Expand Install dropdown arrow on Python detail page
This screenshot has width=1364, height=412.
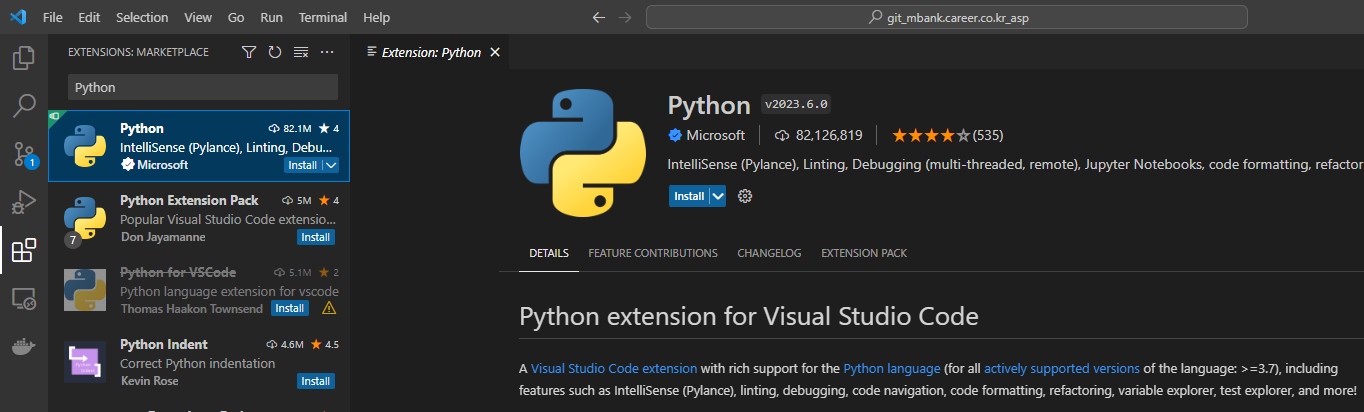click(x=718, y=196)
